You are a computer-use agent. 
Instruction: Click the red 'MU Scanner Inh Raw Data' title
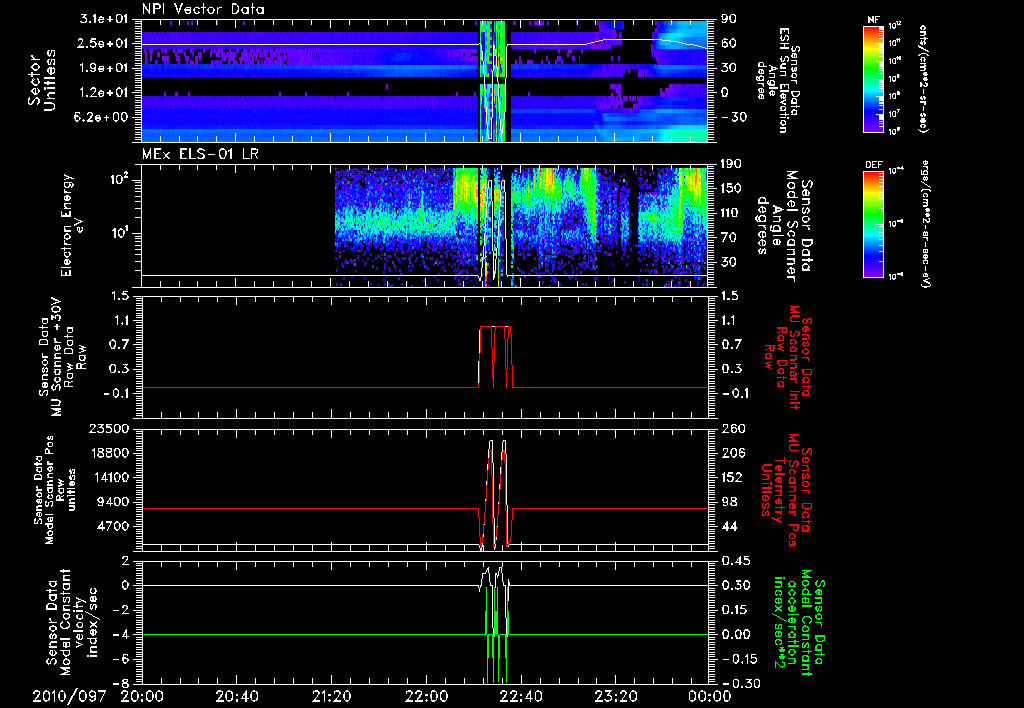pyautogui.click(x=788, y=357)
